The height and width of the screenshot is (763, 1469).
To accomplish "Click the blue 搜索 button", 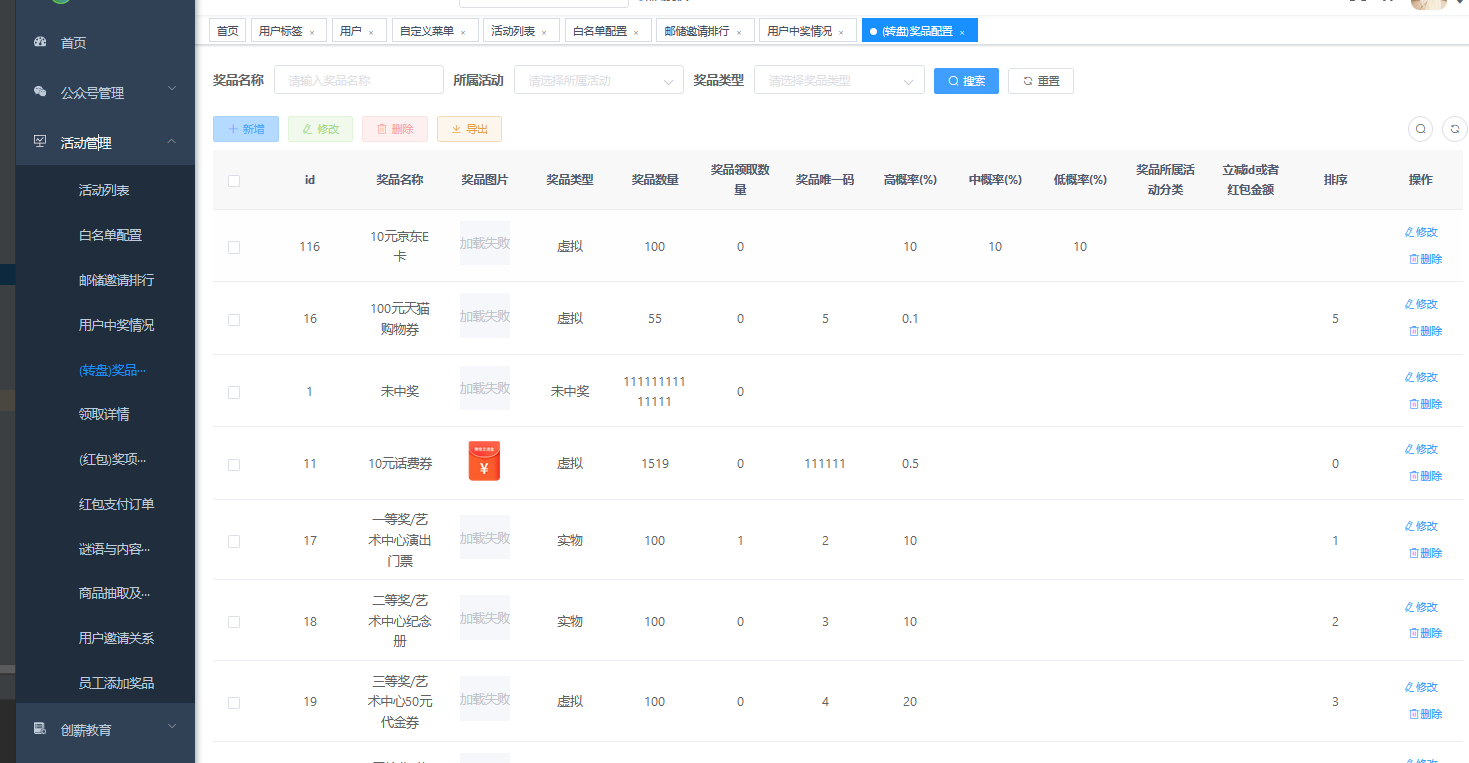I will (966, 81).
